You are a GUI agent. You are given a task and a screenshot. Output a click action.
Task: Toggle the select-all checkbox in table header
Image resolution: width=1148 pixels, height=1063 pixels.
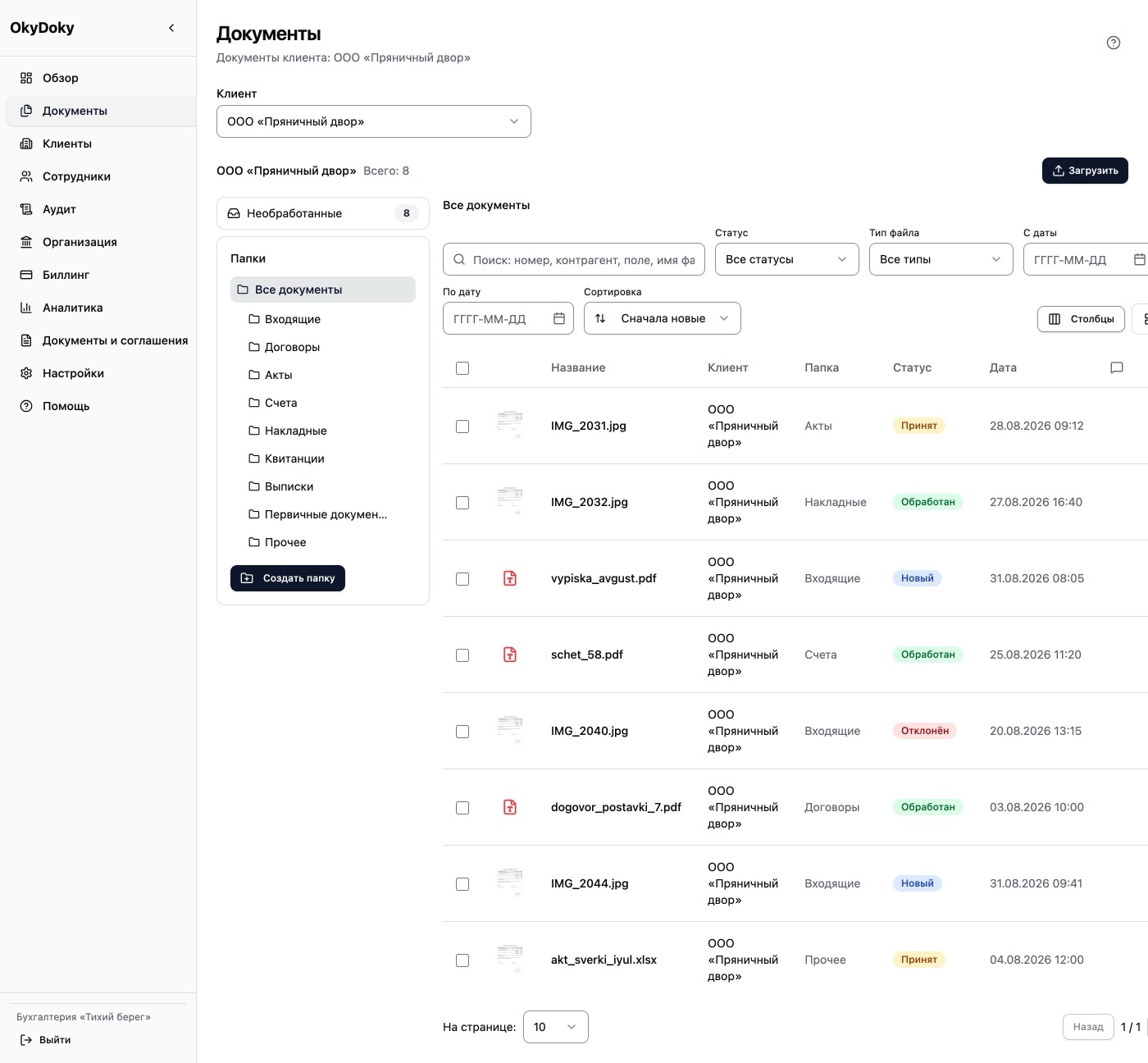tap(462, 368)
